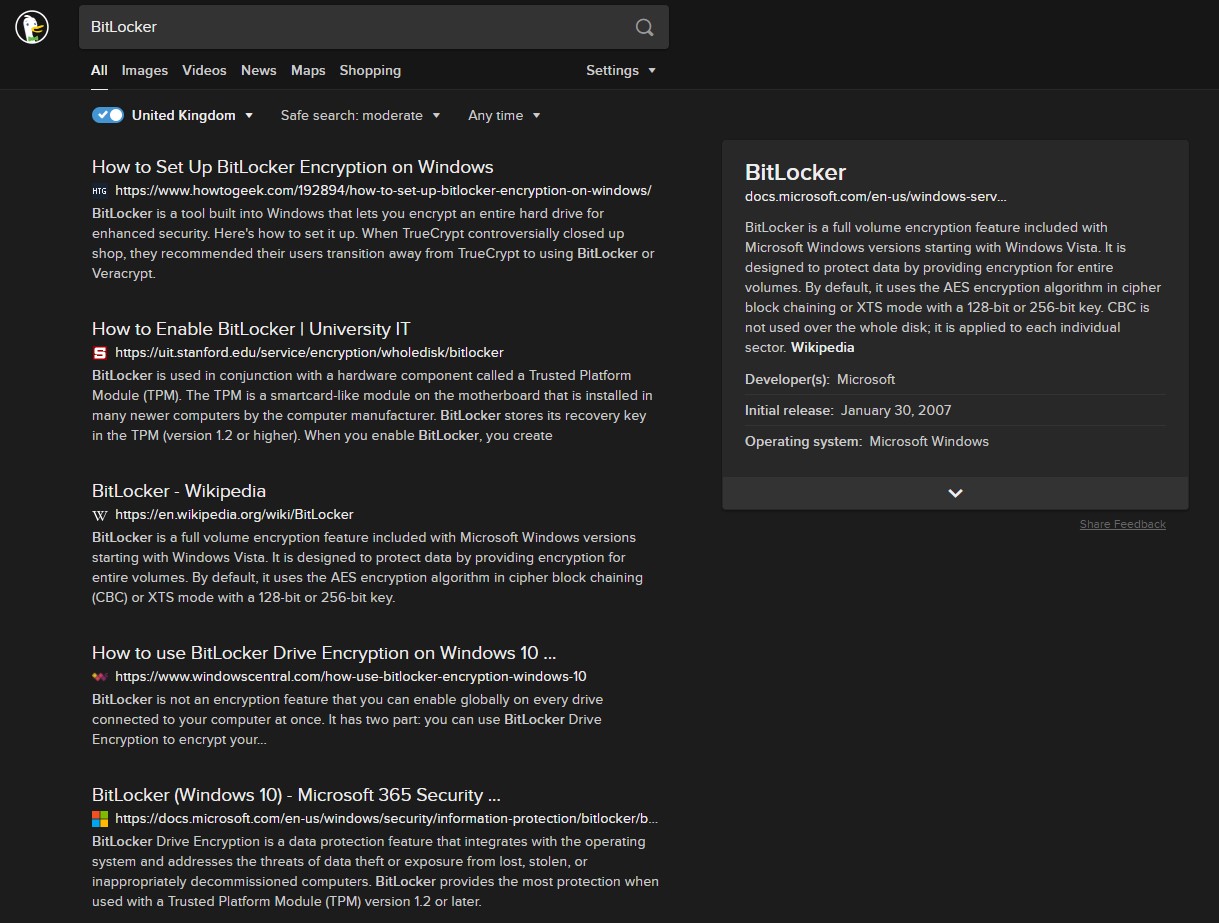Viewport: 1219px width, 923px height.
Task: Open How to Enable BitLocker University IT result
Action: point(251,329)
